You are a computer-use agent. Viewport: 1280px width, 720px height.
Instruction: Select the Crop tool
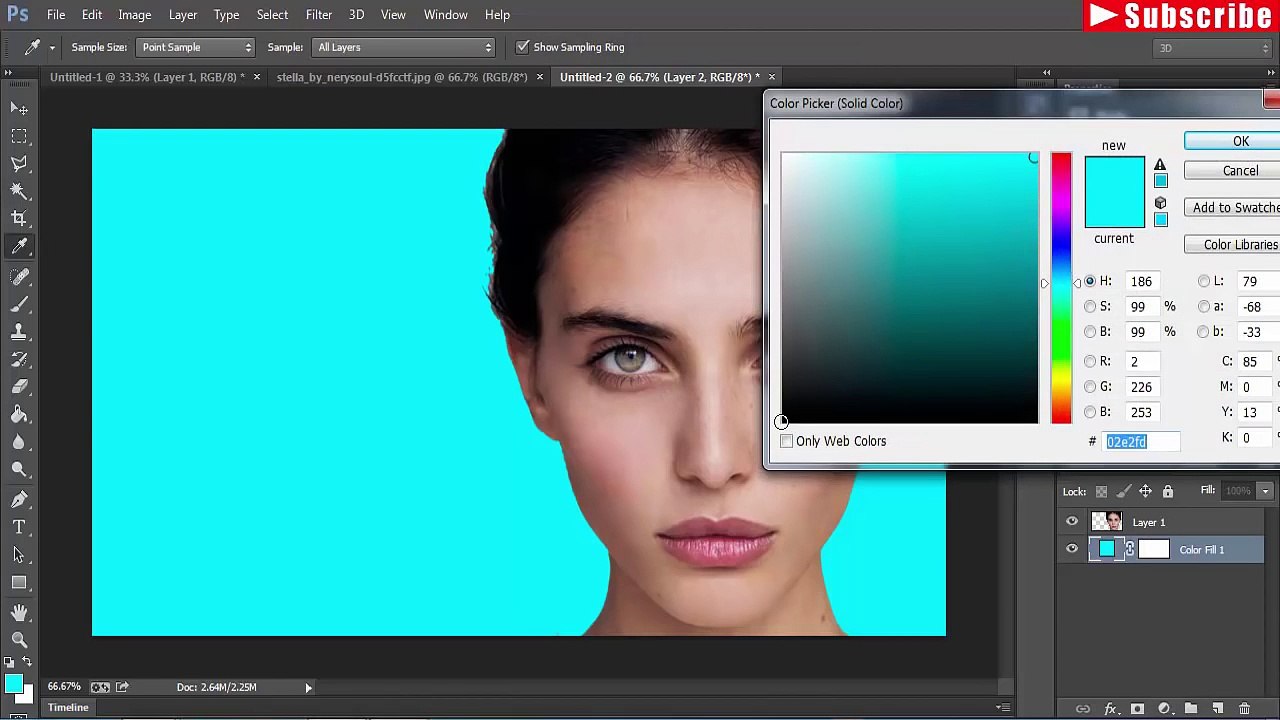coord(19,218)
